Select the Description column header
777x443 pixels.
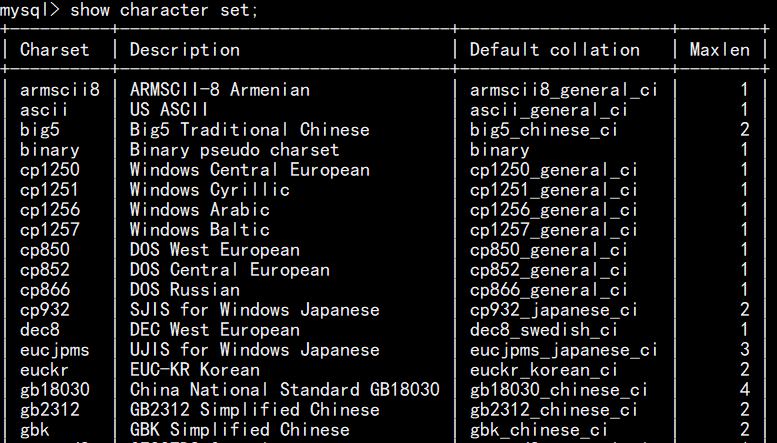pyautogui.click(x=185, y=50)
